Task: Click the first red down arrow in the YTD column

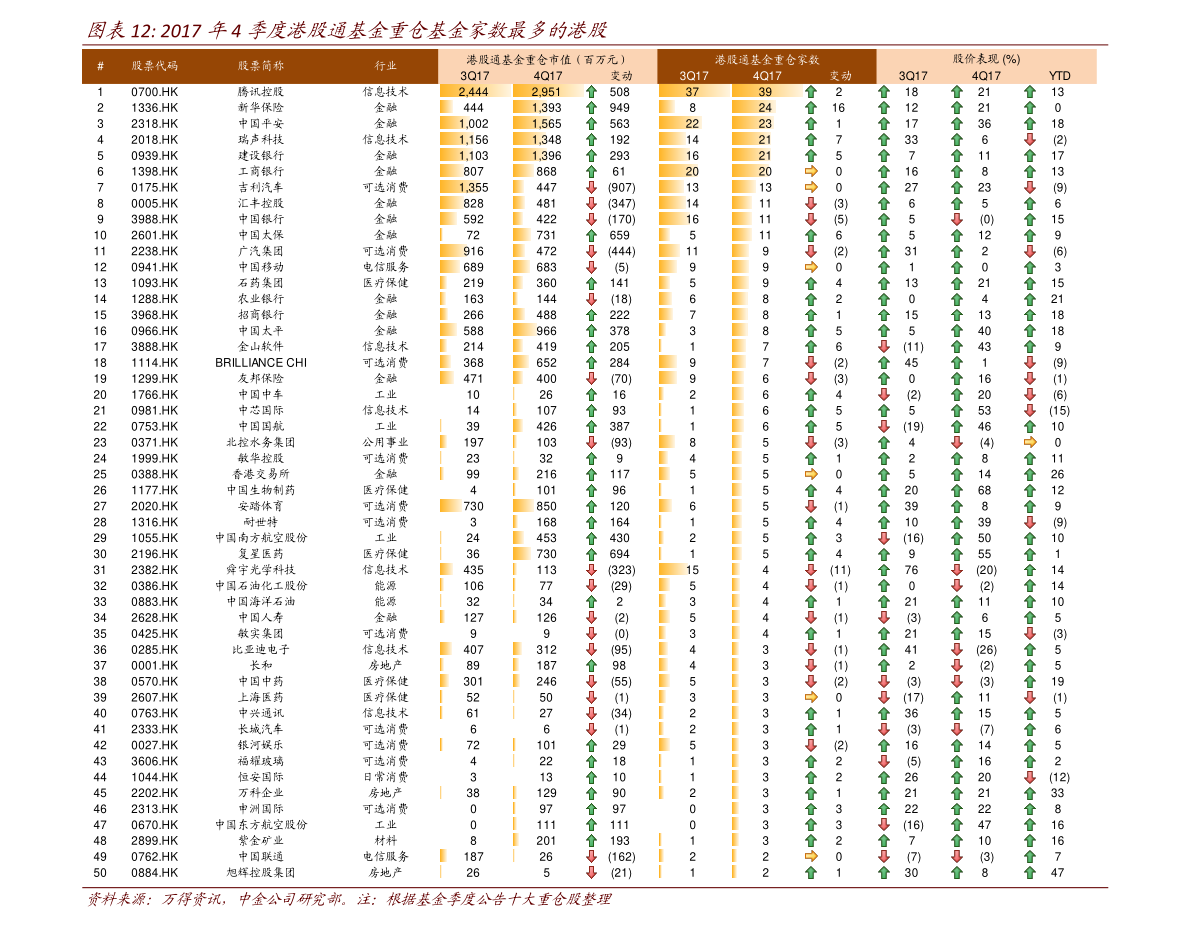Action: [1030, 139]
